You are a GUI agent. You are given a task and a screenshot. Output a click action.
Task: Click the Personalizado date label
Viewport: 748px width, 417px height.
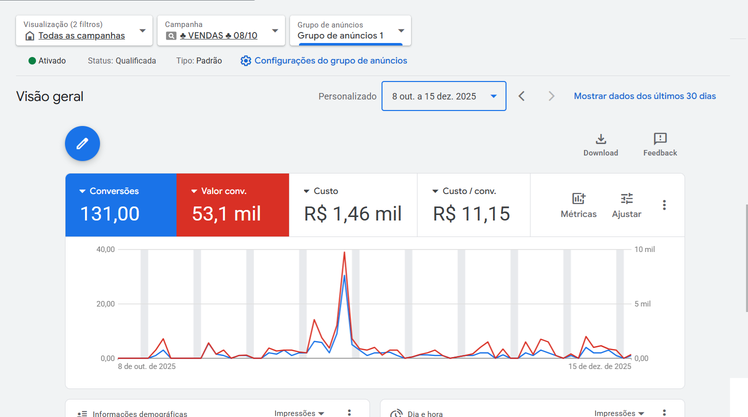click(347, 96)
